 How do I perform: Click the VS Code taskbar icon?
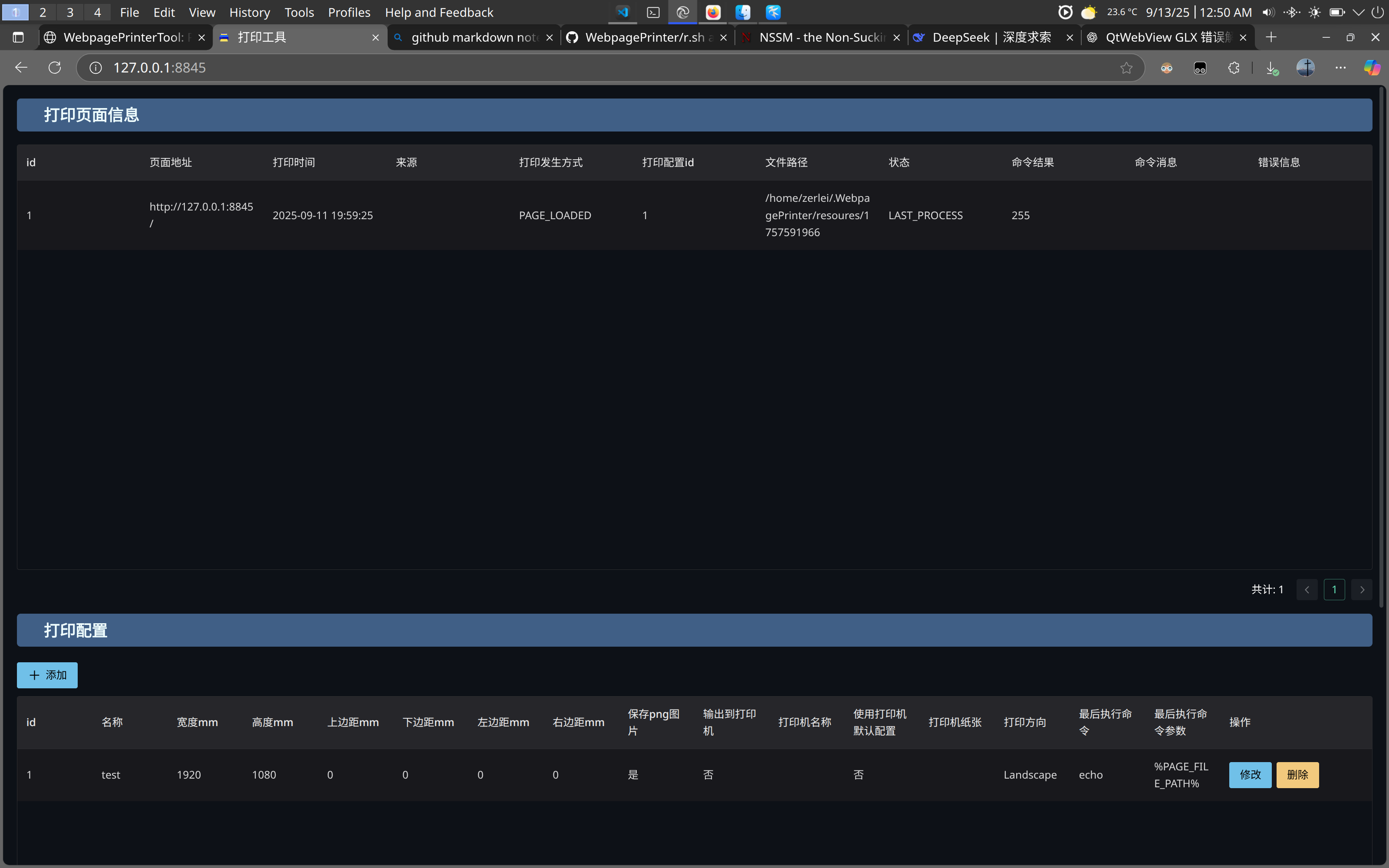[x=623, y=12]
